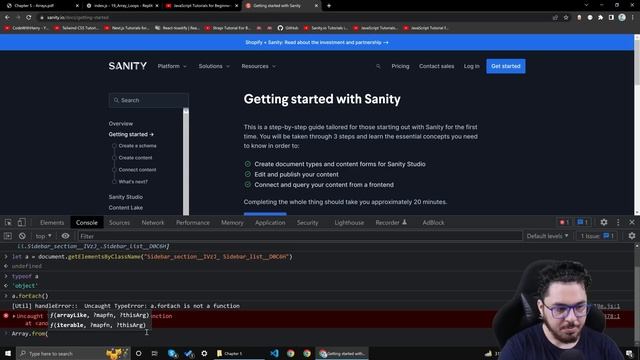Open Connect content sidebar item
640x360 pixels.
(x=137, y=170)
